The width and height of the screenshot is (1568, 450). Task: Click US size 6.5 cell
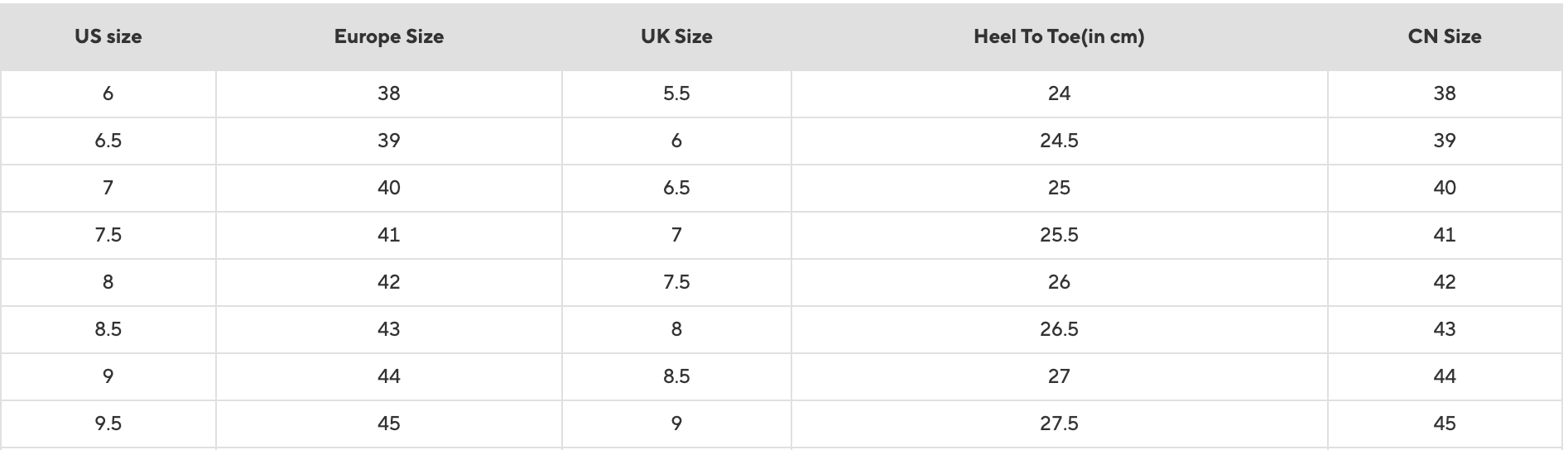coord(108,141)
